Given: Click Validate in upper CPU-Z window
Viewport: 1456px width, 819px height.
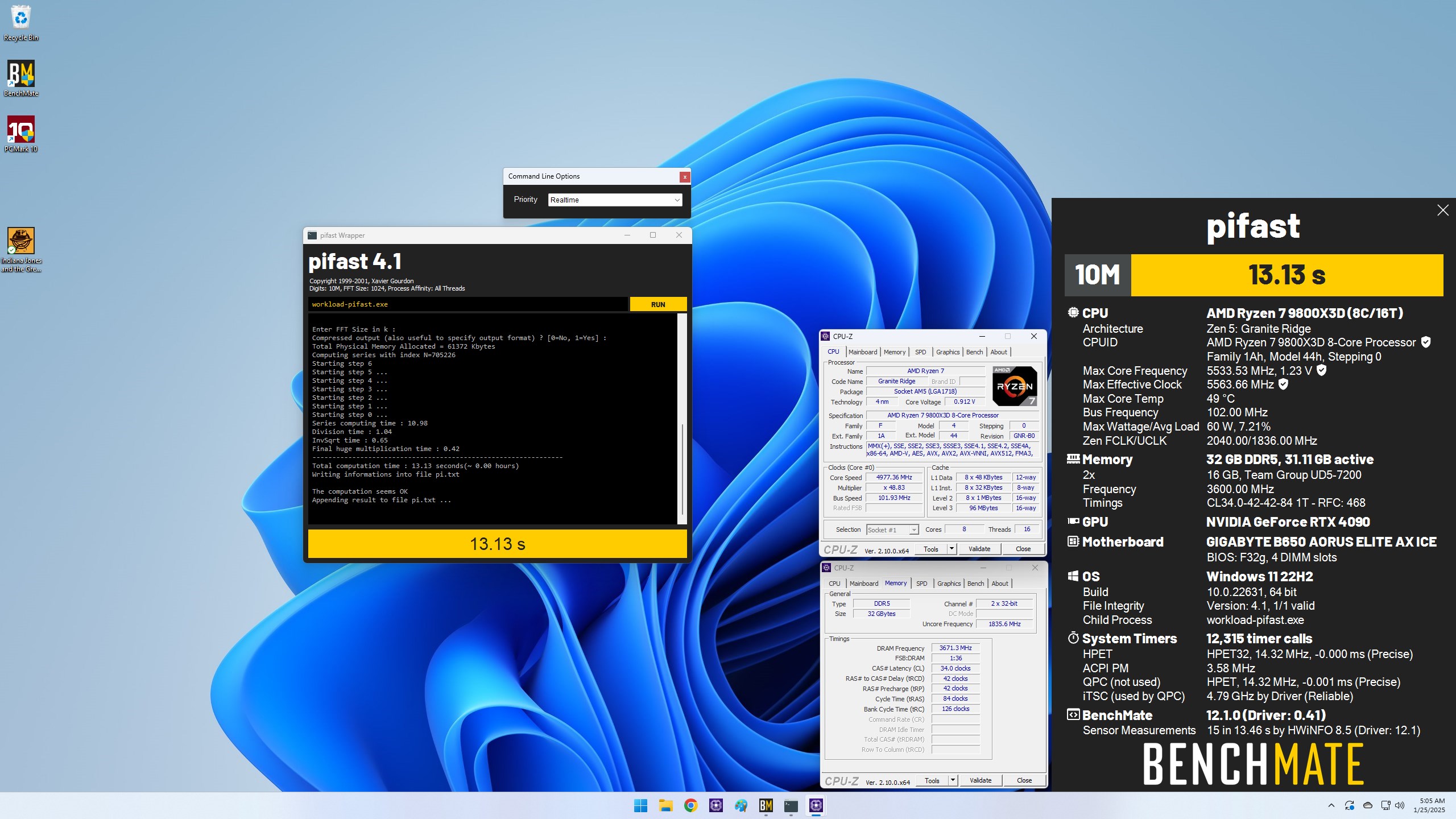Looking at the screenshot, I should 979,549.
